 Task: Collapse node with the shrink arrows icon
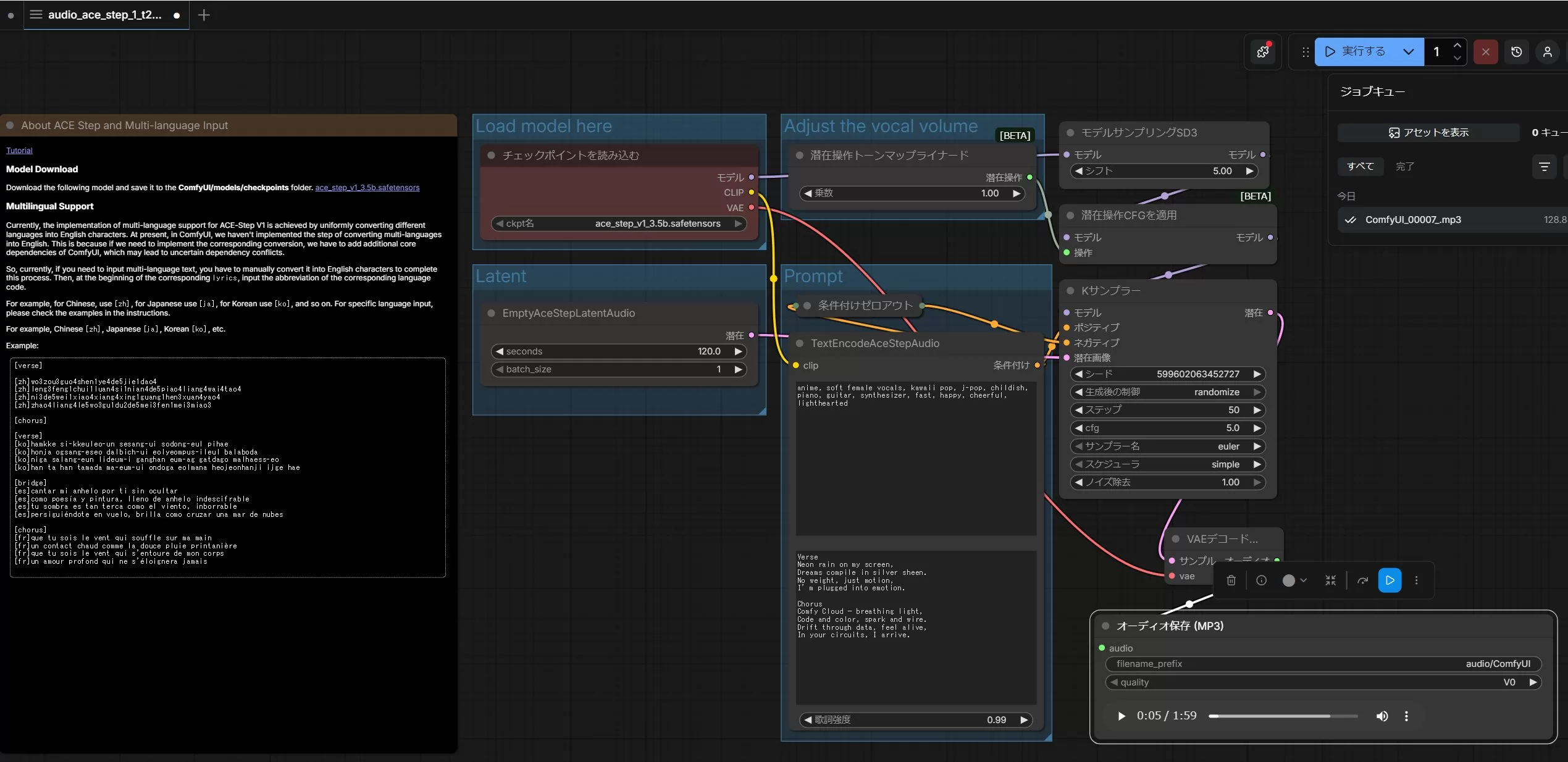(1330, 580)
